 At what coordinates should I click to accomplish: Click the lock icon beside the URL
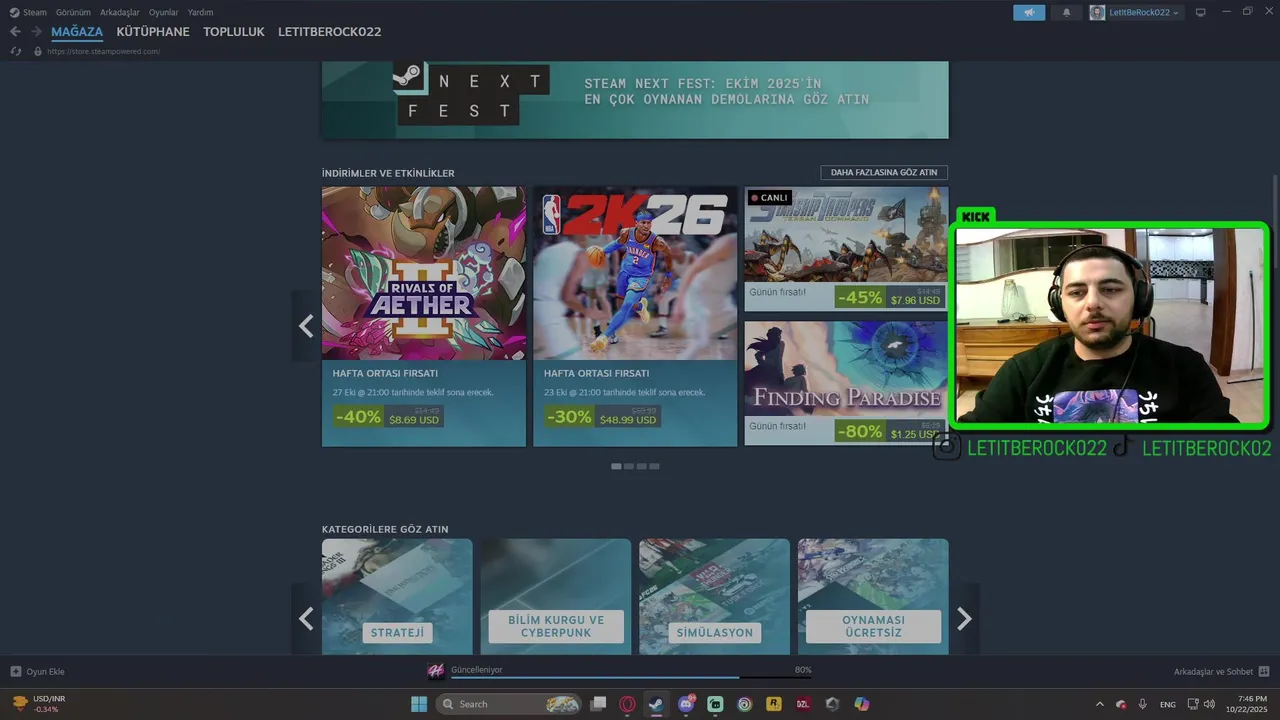point(38,51)
